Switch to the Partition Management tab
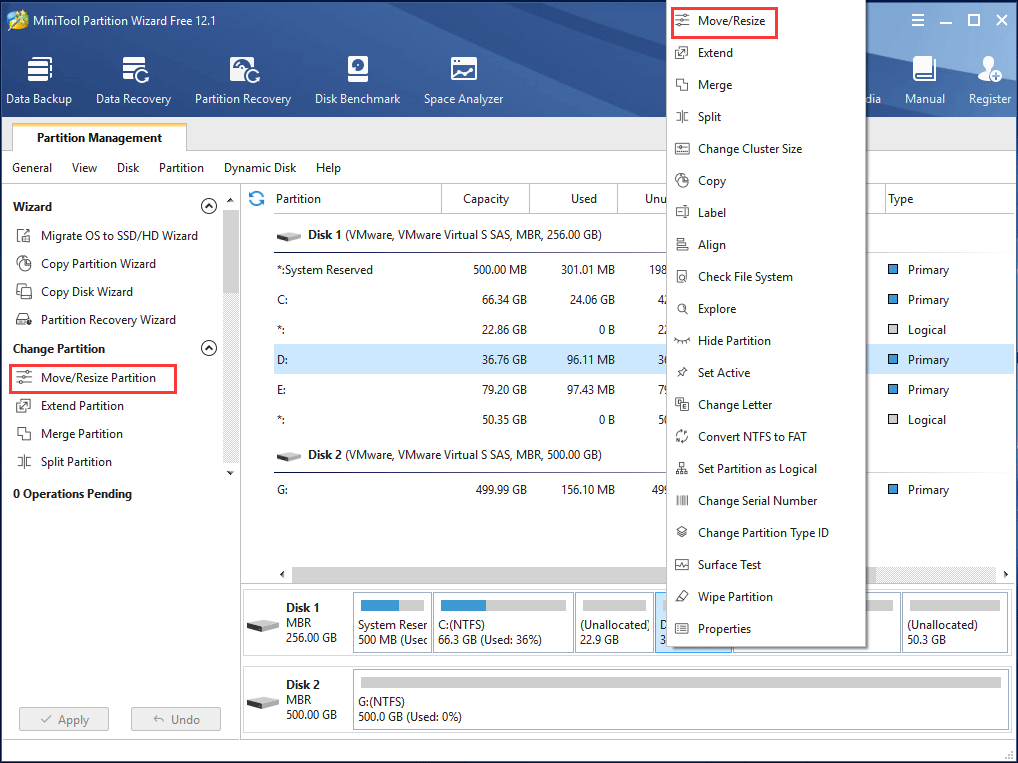Image resolution: width=1018 pixels, height=763 pixels. tap(99, 138)
